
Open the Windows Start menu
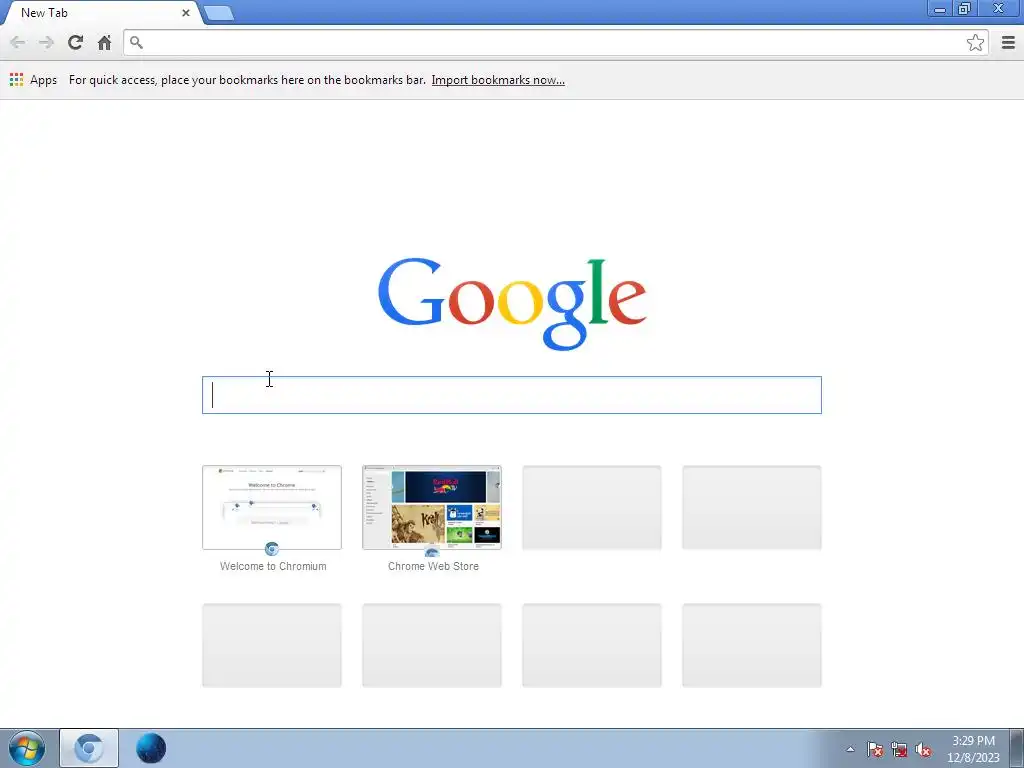(x=27, y=748)
